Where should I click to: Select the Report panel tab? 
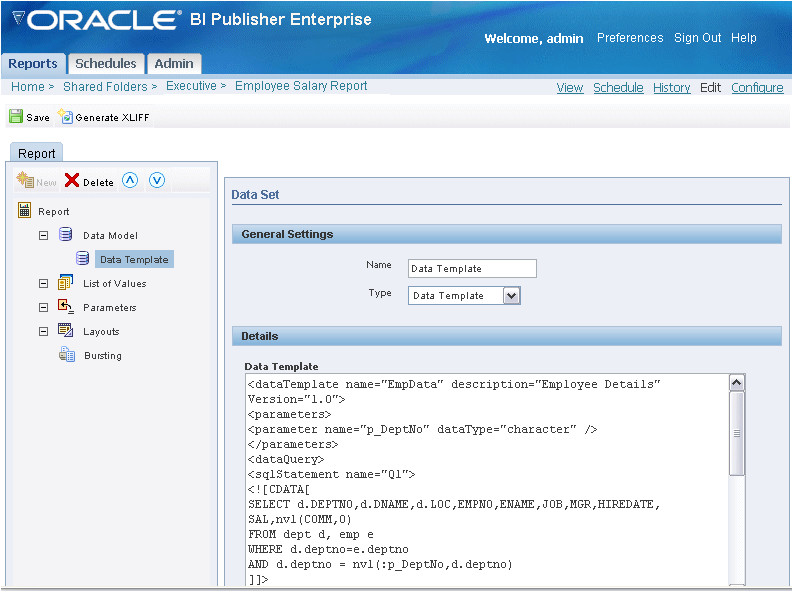[x=36, y=153]
